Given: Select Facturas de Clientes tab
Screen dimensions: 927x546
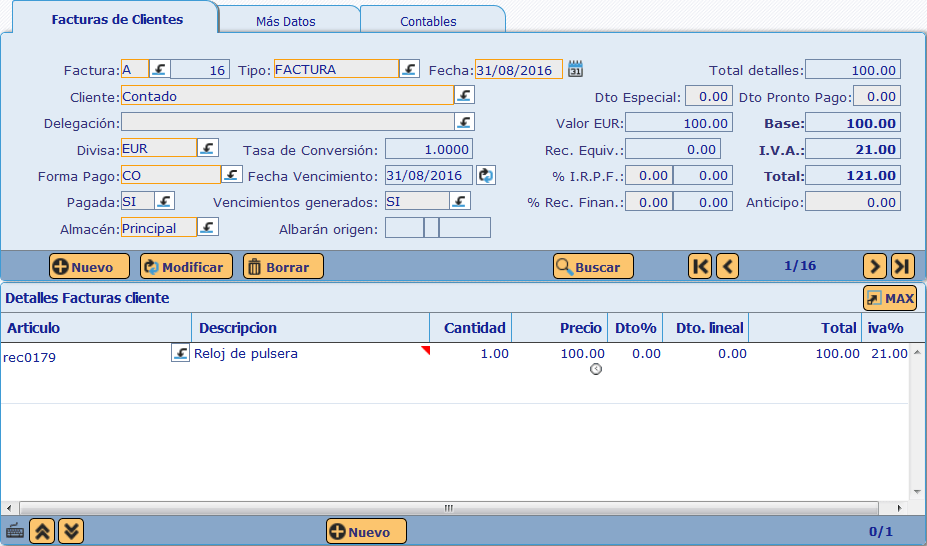Looking at the screenshot, I should click(117, 20).
